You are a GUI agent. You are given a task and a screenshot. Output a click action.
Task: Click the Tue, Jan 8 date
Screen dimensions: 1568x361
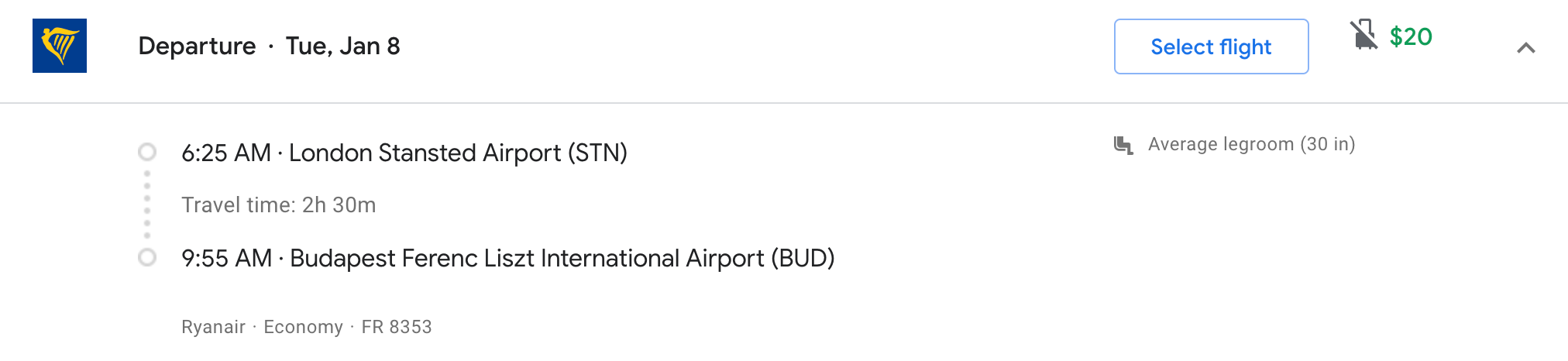[342, 46]
